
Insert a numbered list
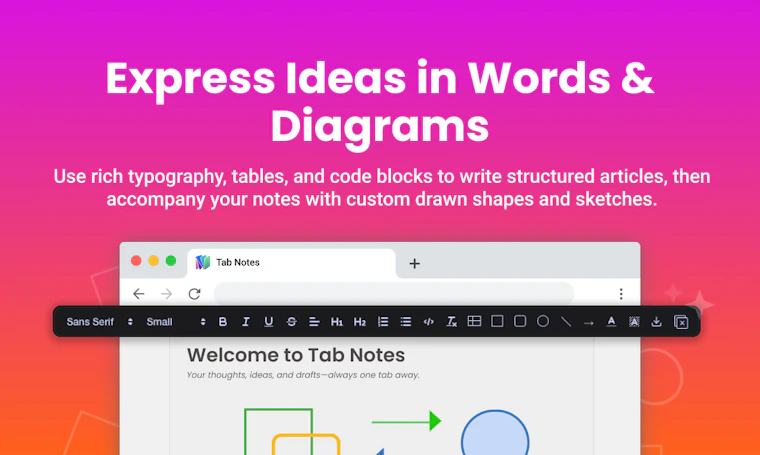[x=383, y=322]
